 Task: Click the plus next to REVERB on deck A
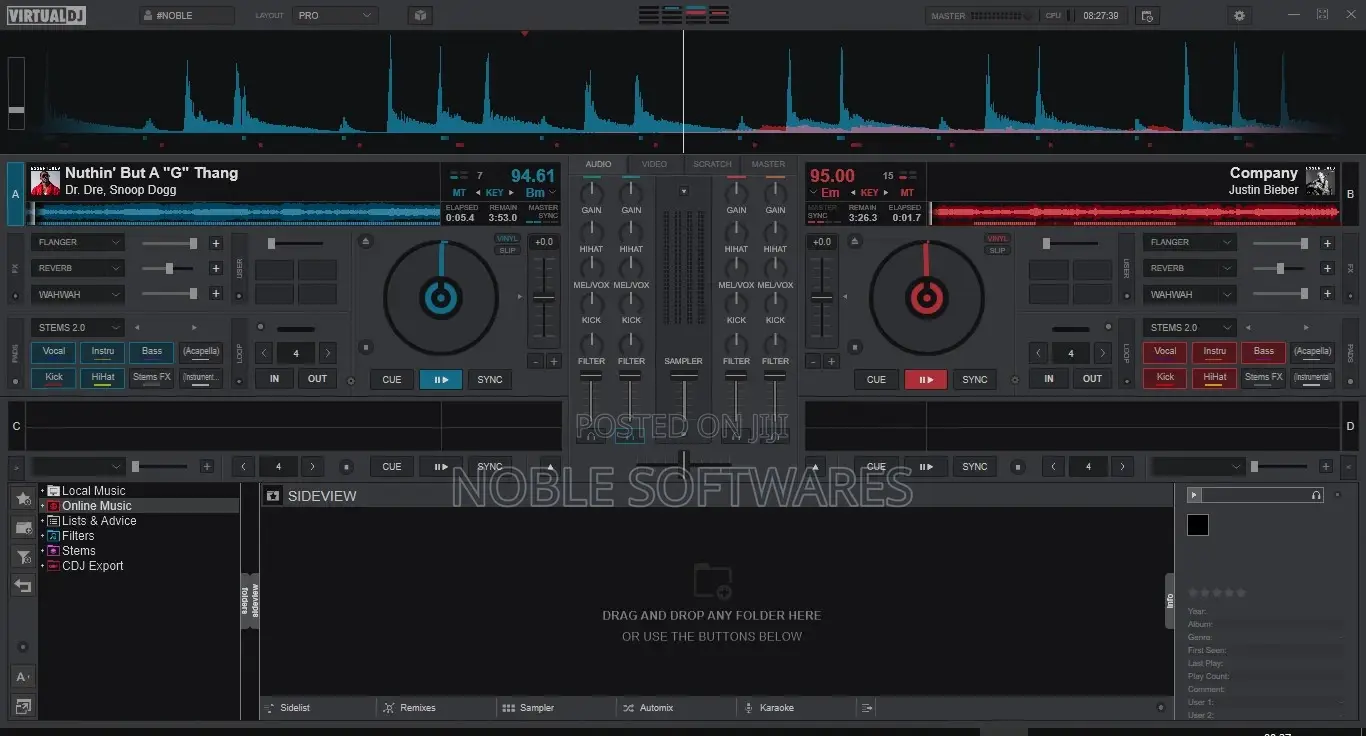[x=215, y=268]
